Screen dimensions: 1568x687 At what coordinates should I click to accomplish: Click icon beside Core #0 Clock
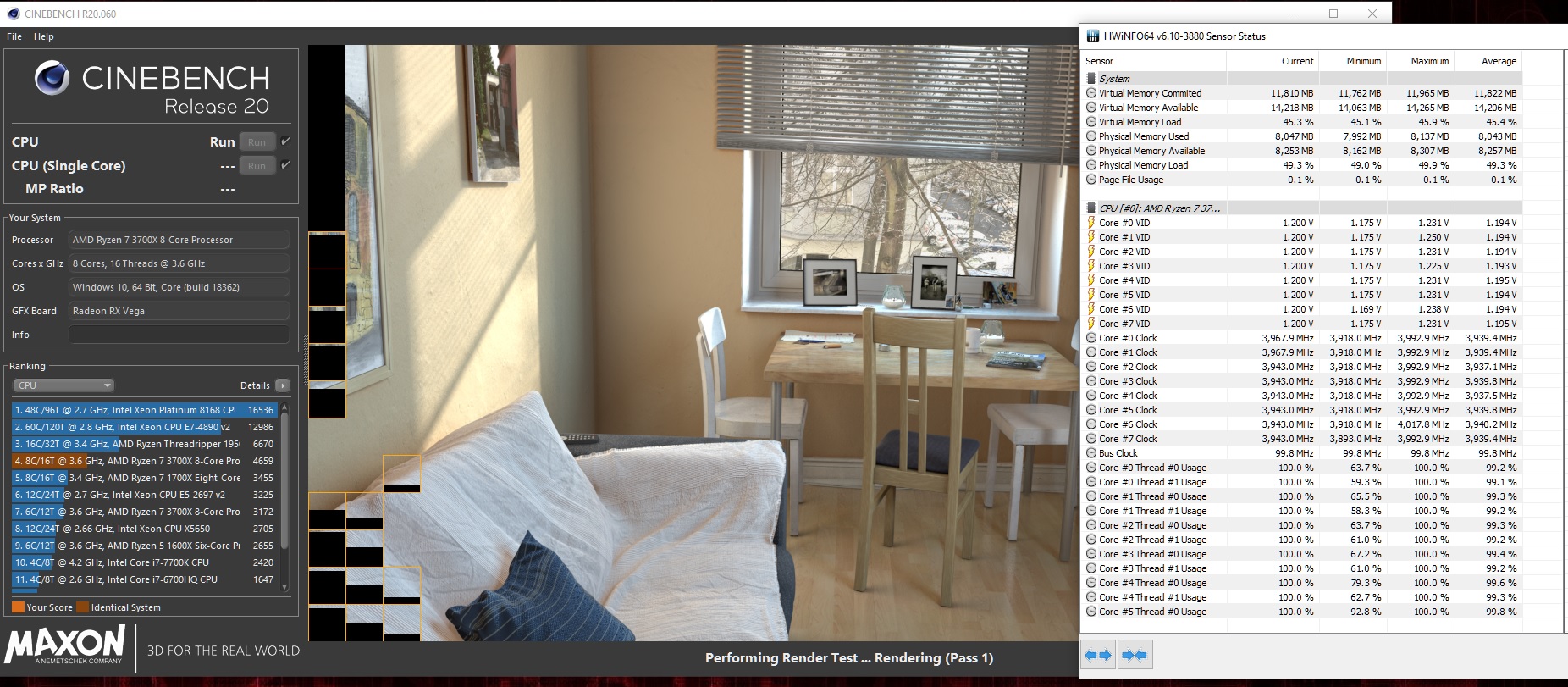pos(1091,338)
